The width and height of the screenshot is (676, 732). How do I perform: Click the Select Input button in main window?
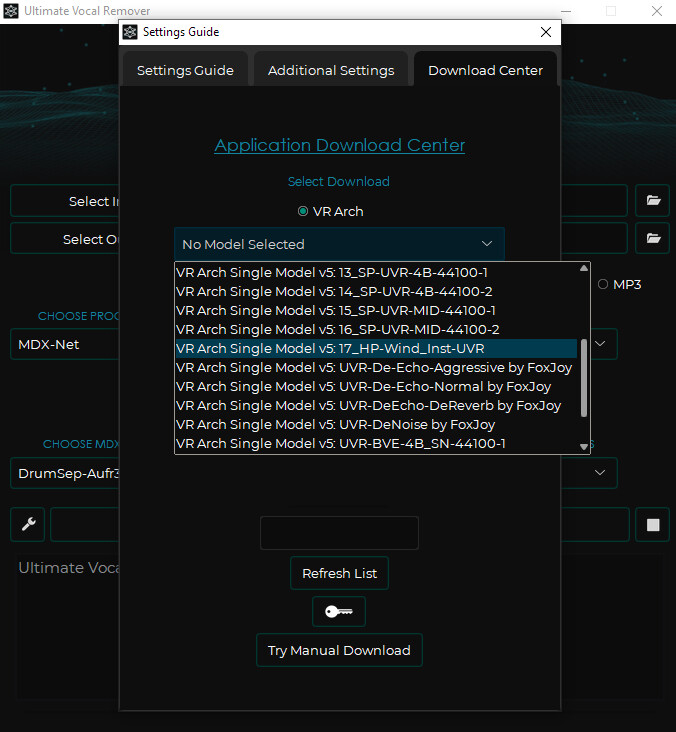[x=64, y=201]
